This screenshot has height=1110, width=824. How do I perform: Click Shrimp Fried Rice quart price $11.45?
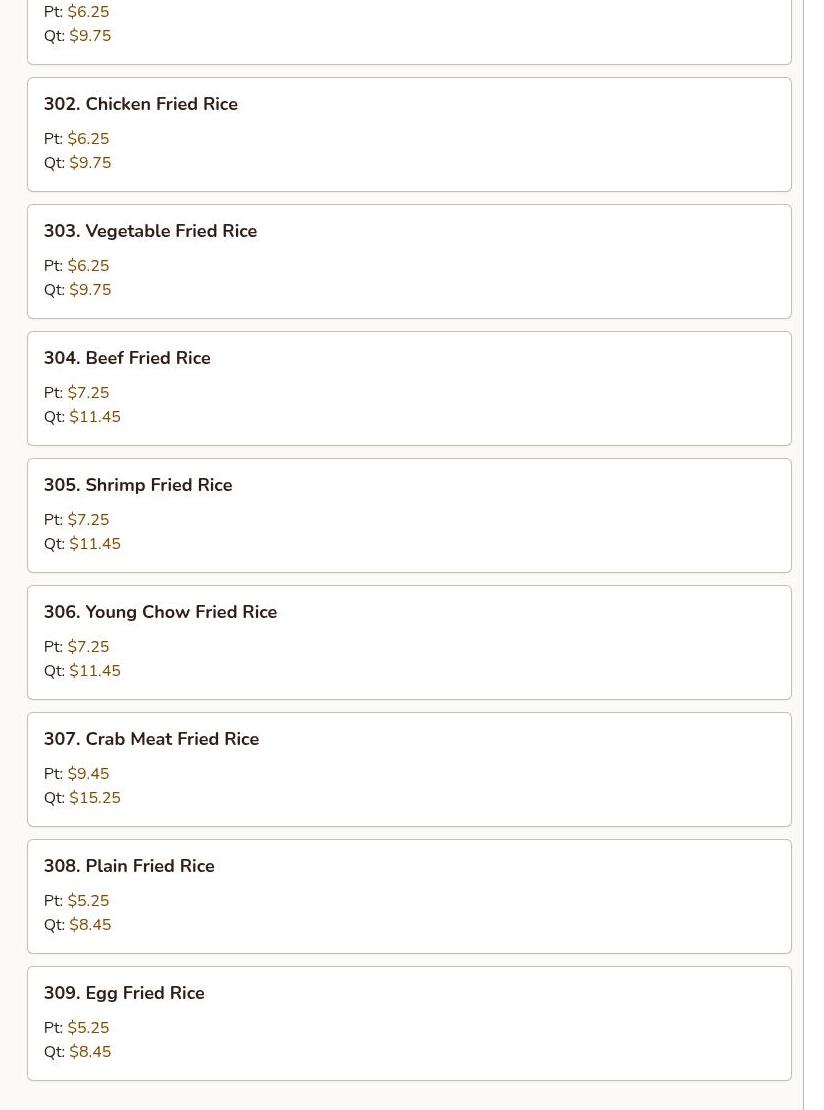[x=95, y=544]
